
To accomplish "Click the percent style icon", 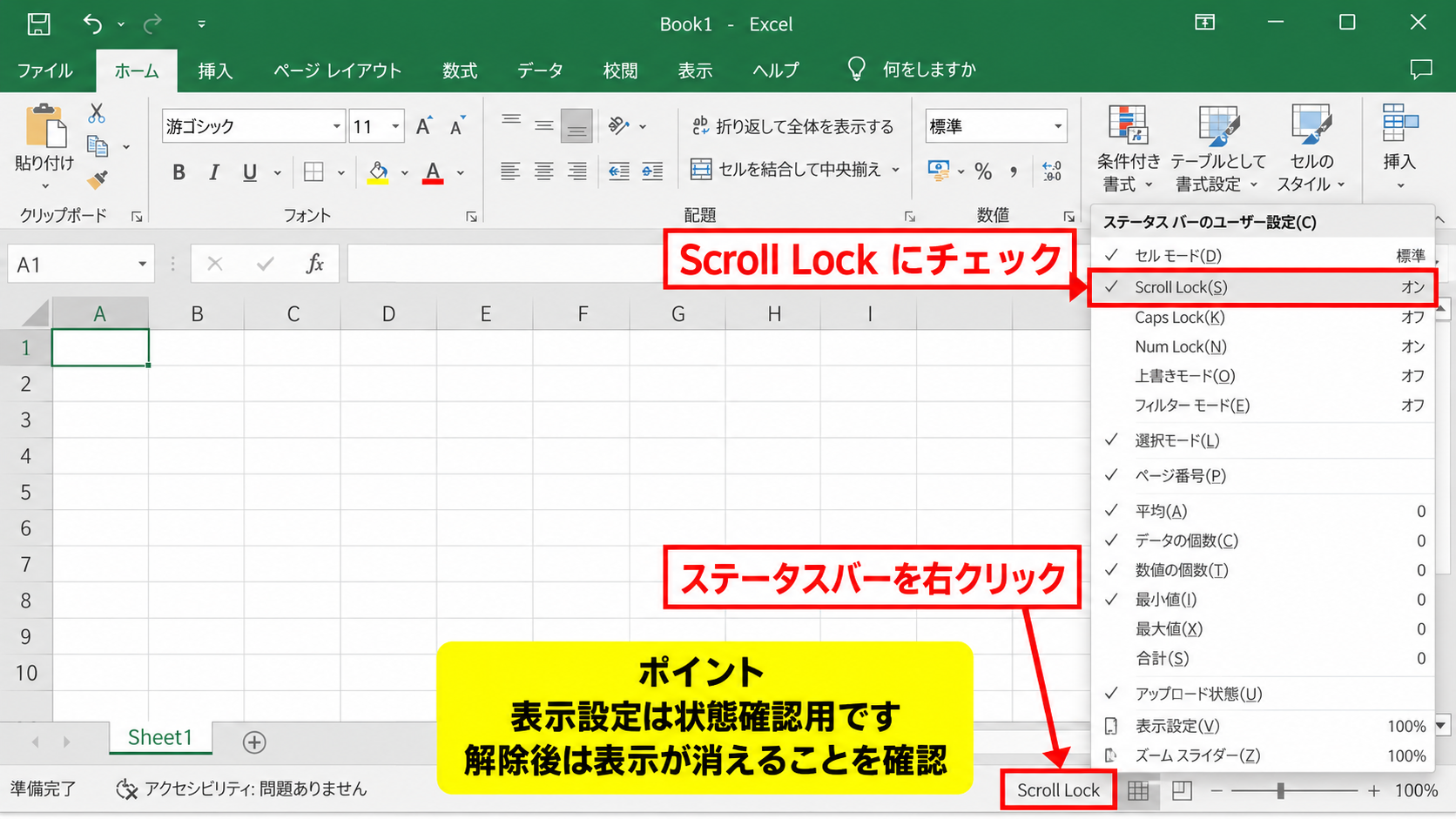I will (983, 171).
